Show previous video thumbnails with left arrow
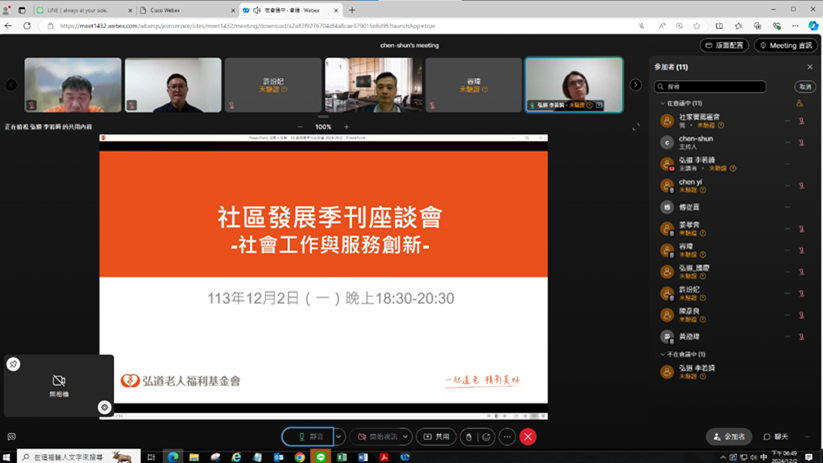The height and width of the screenshot is (463, 823). click(11, 85)
